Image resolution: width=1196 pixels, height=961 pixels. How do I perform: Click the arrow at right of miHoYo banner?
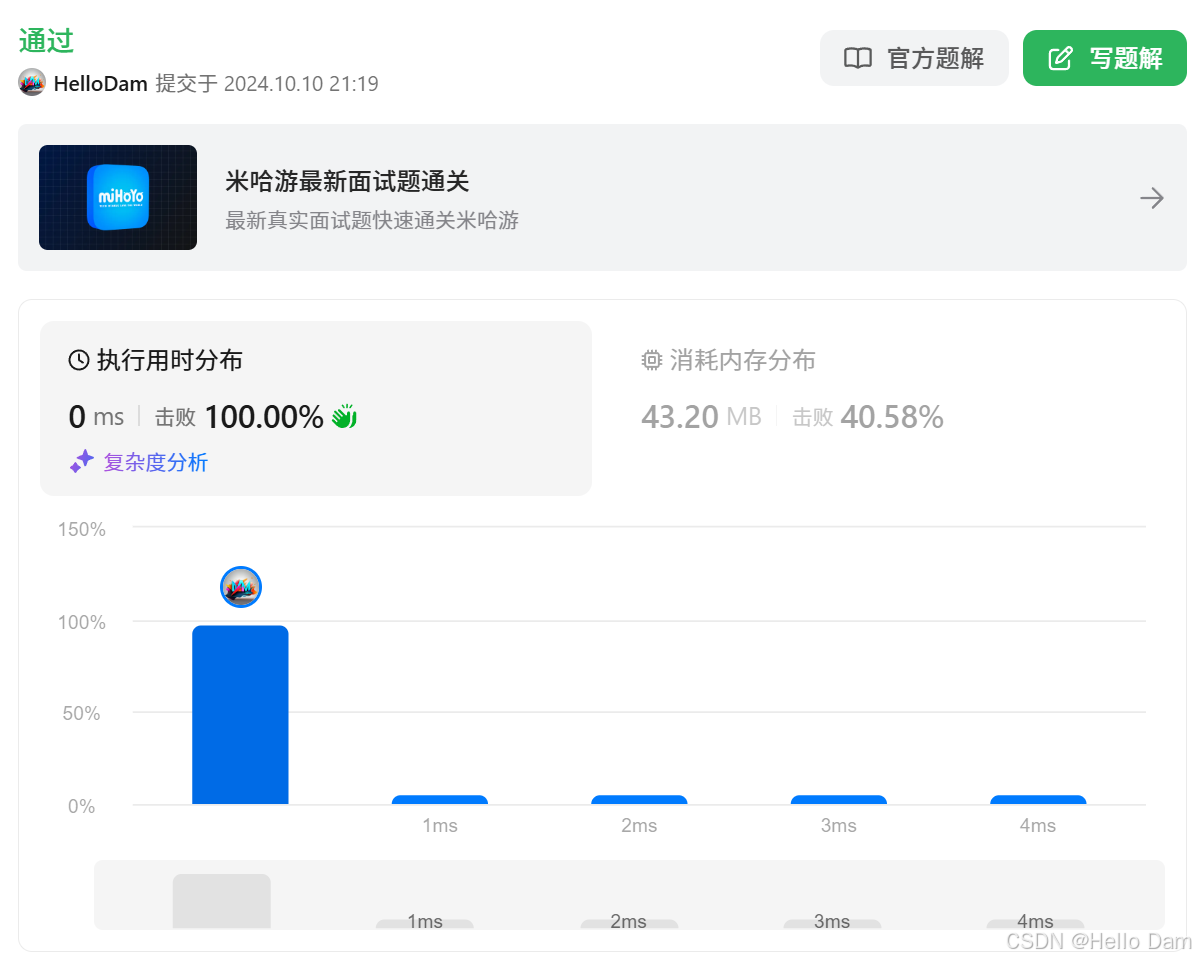tap(1152, 198)
